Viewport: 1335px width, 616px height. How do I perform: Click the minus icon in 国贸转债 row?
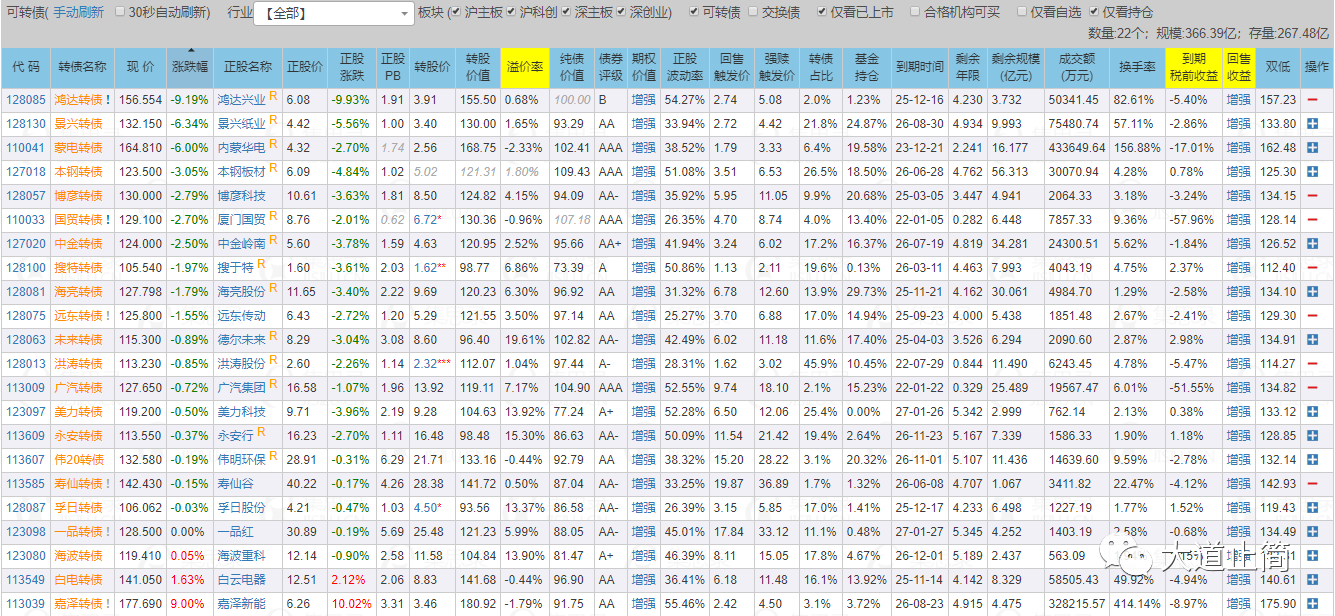[x=1312, y=220]
